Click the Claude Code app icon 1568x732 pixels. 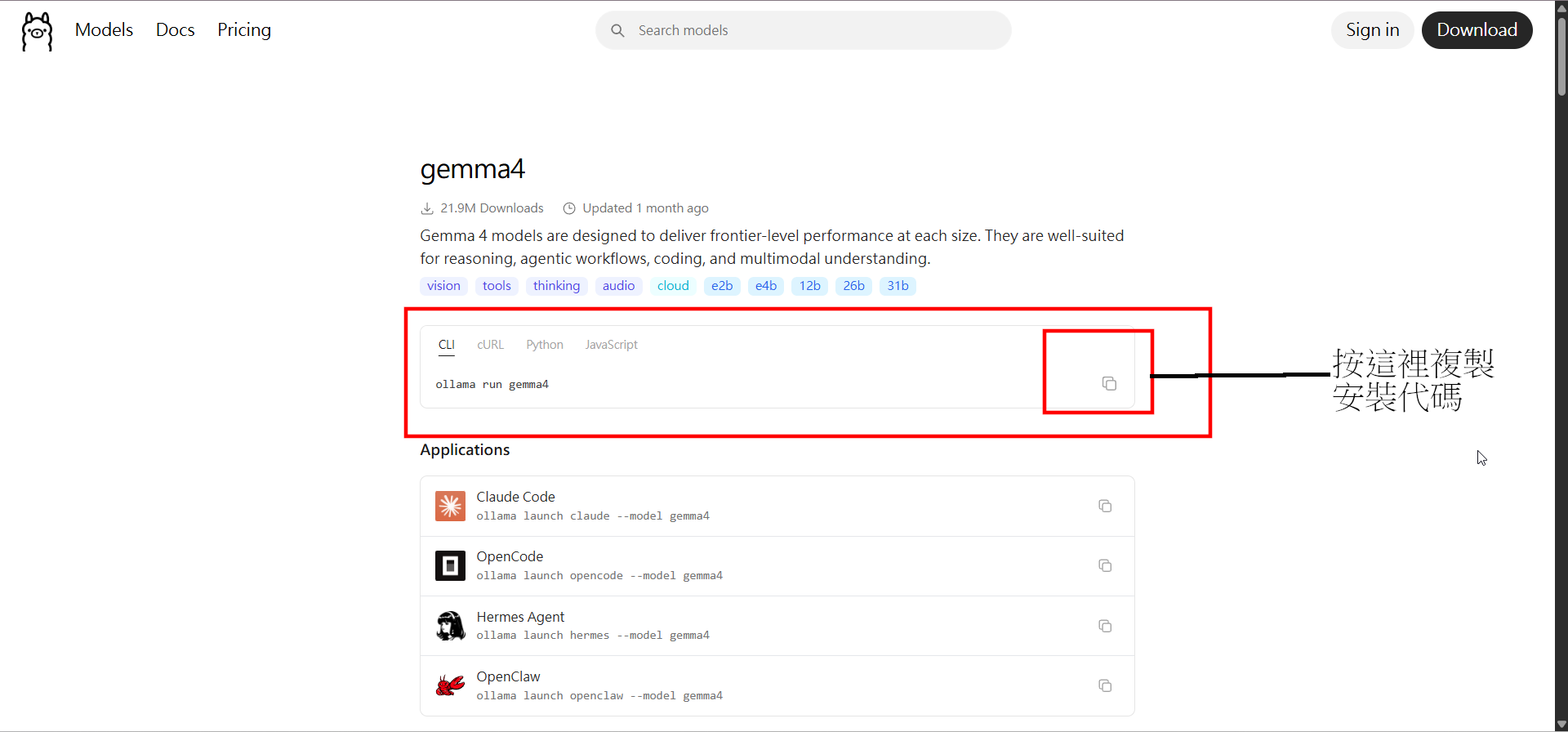(x=450, y=506)
